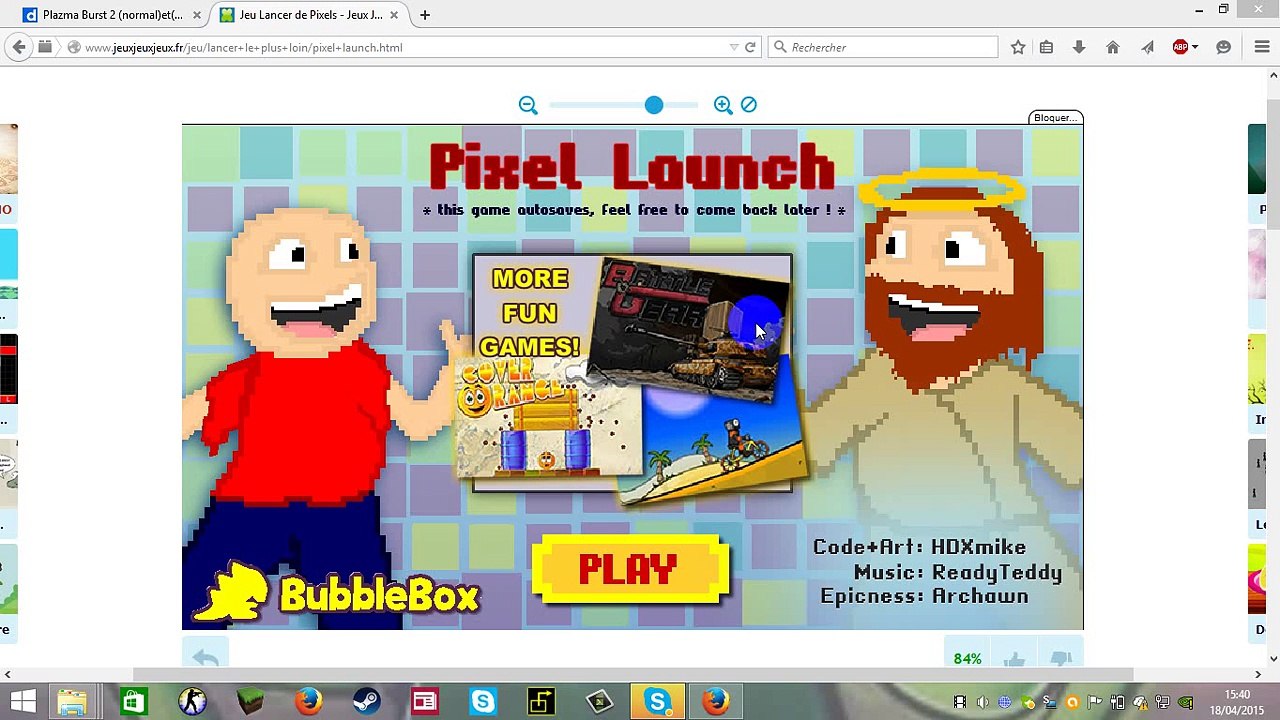Bookmark this page with the star icon
Viewport: 1280px width, 720px height.
pyautogui.click(x=1018, y=47)
